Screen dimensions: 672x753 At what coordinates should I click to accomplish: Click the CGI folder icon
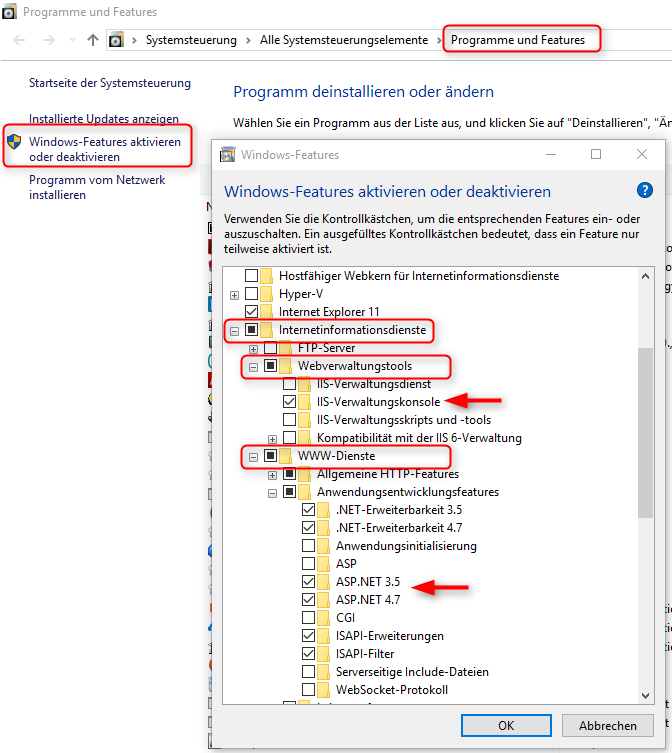[x=324, y=617]
